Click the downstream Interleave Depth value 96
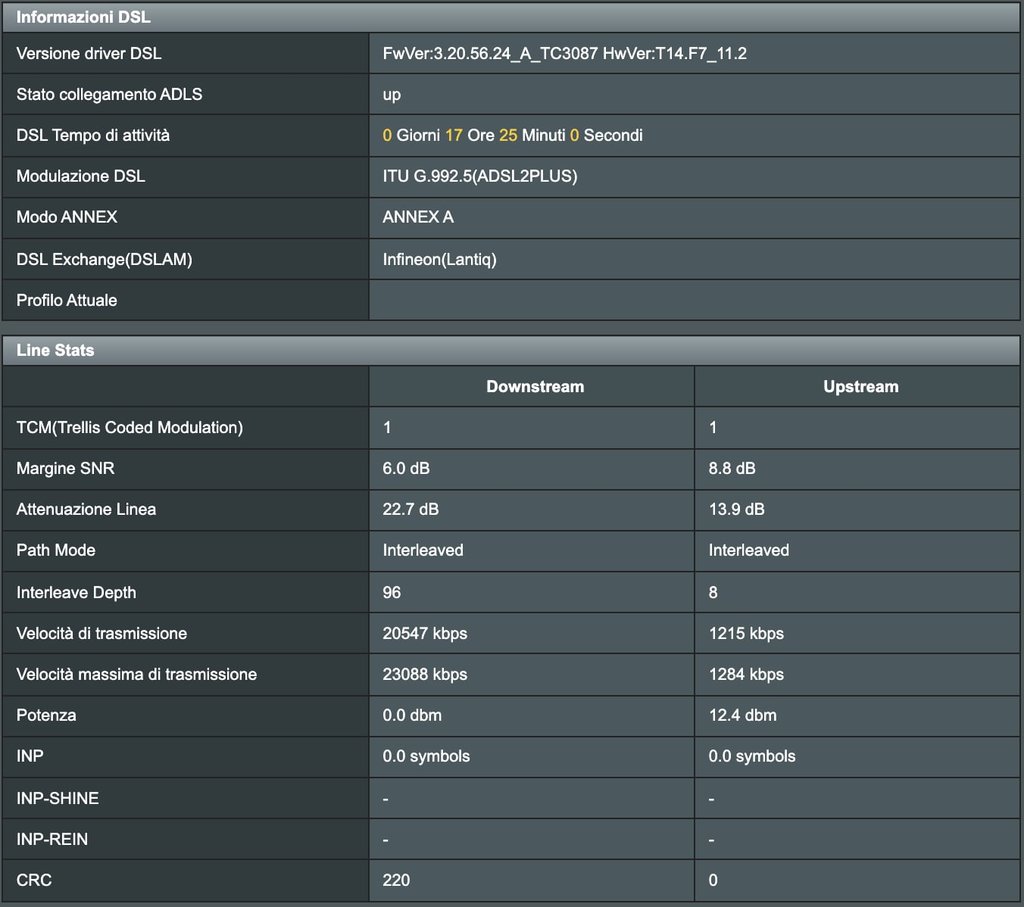Image resolution: width=1024 pixels, height=907 pixels. pos(392,592)
